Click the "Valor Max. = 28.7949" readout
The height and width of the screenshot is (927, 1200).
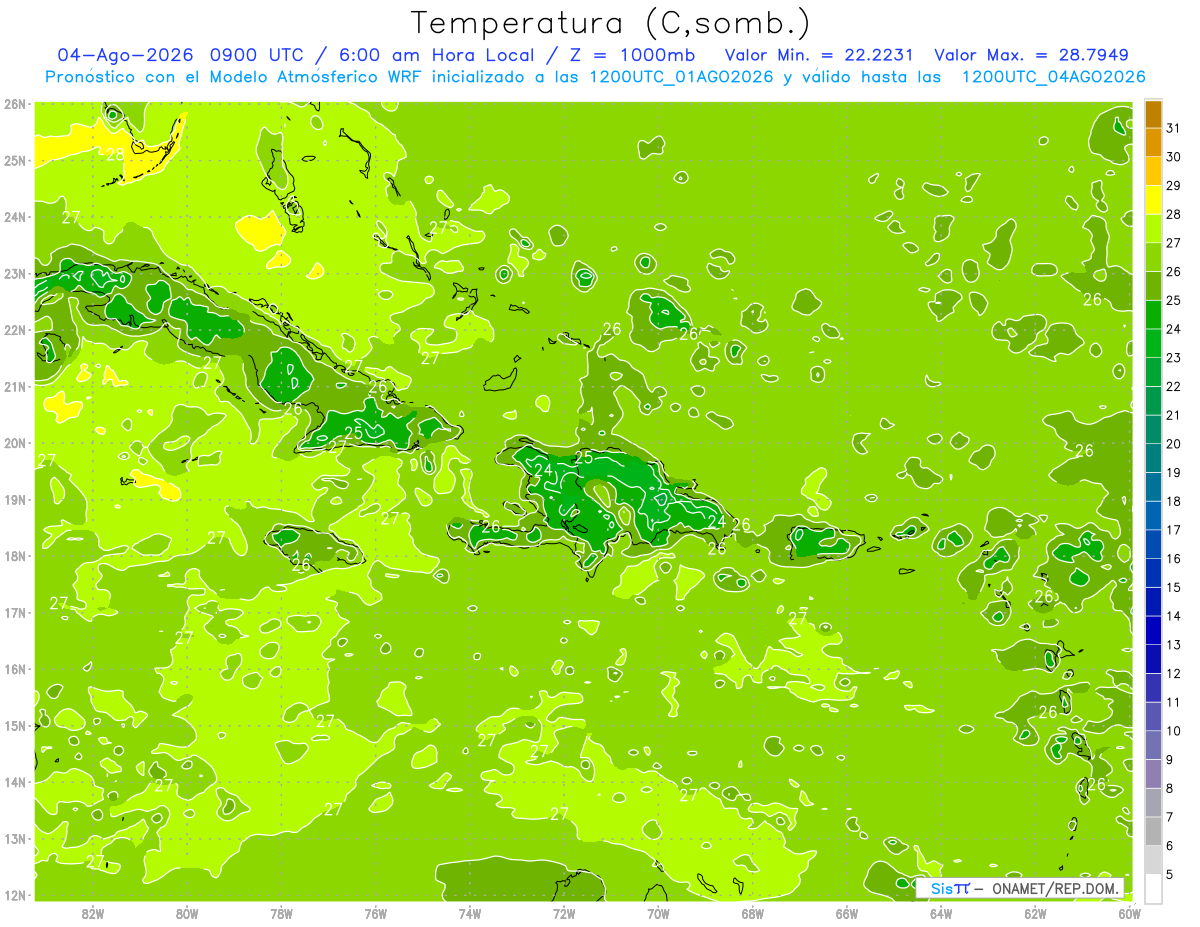pyautogui.click(x=1032, y=55)
